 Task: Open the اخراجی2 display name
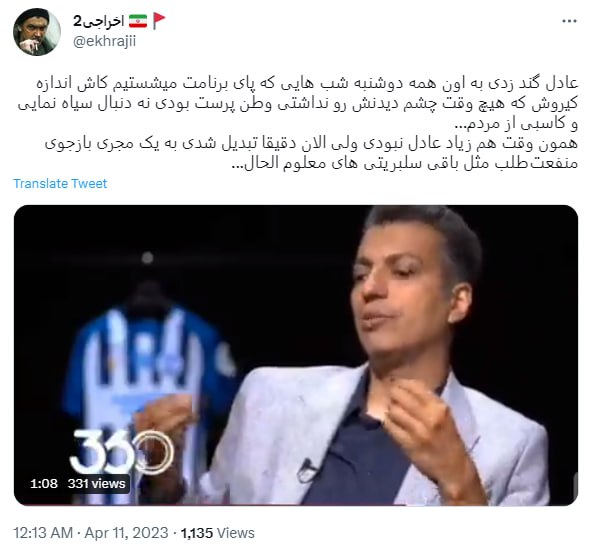click(99, 21)
